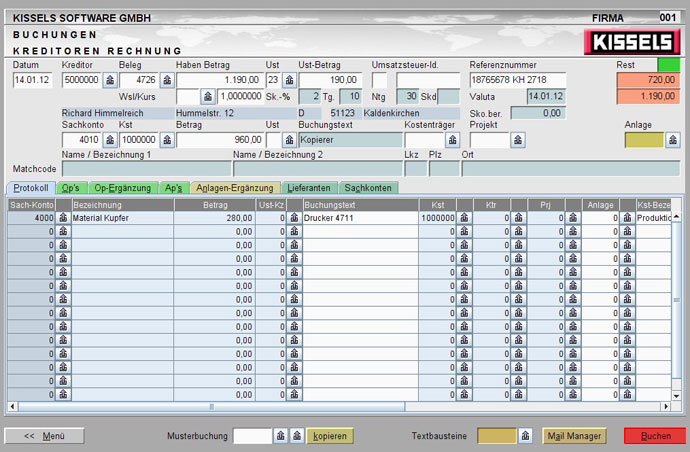Screen dimensions: 690x452
Task: Open Ktr lookup in the Drucker 4711 row
Action: (x=518, y=218)
